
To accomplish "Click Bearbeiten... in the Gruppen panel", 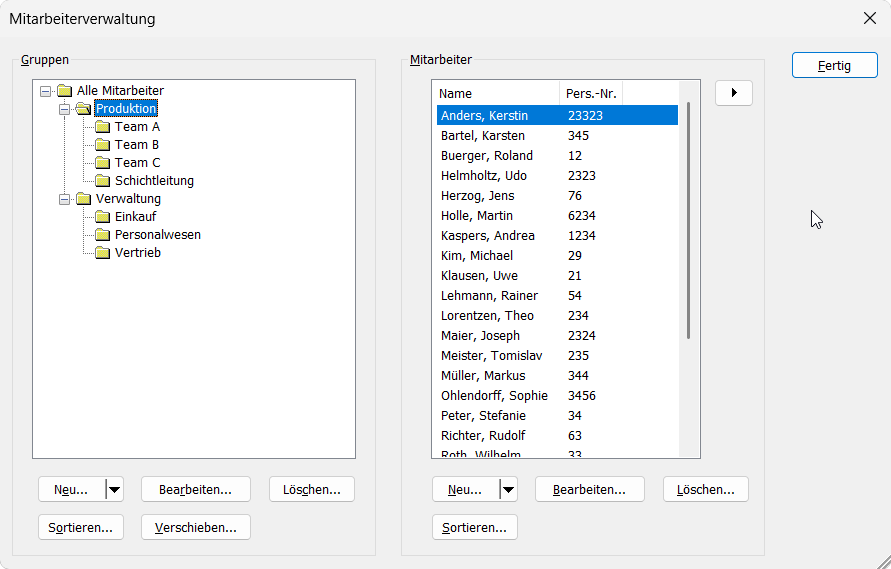I will point(195,489).
